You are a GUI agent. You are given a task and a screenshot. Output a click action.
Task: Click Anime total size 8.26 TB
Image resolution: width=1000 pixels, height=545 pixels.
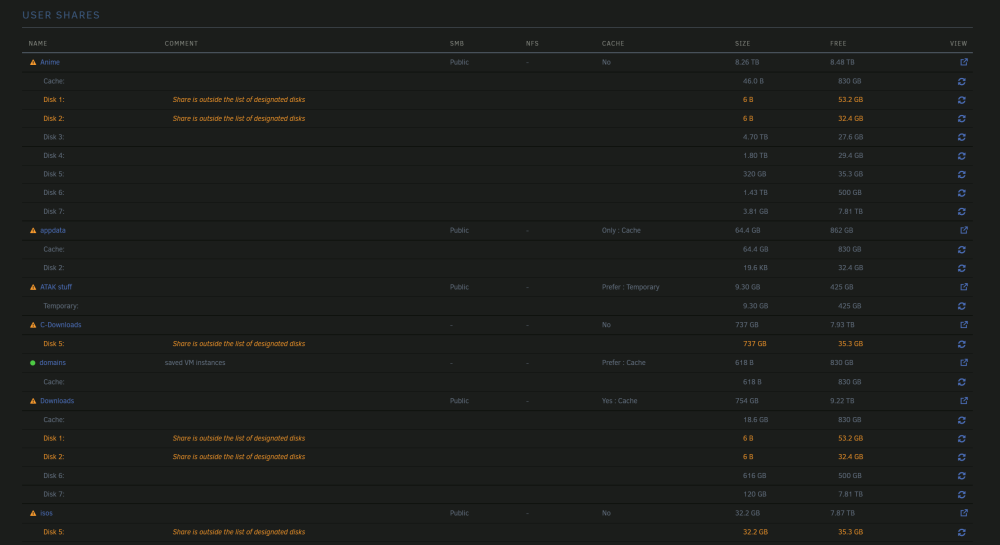[747, 62]
